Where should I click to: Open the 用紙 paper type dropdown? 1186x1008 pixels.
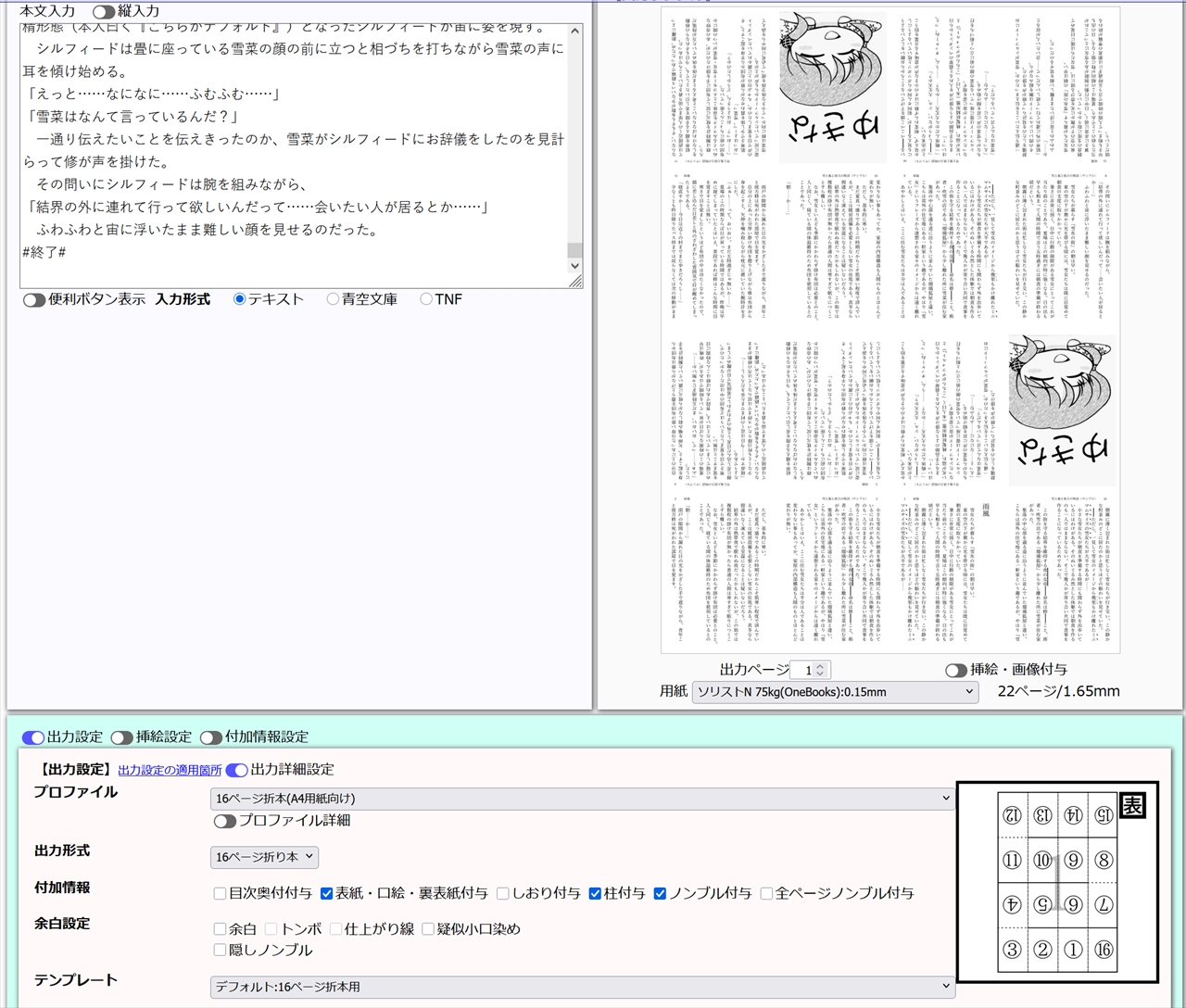click(x=834, y=692)
